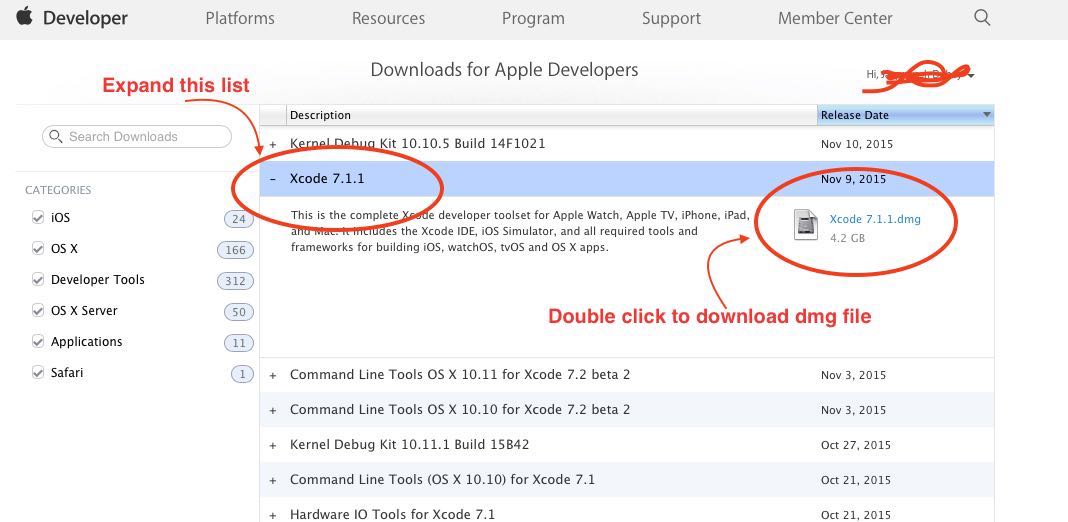
Task: Open the search magnifier in navbar
Action: click(981, 18)
